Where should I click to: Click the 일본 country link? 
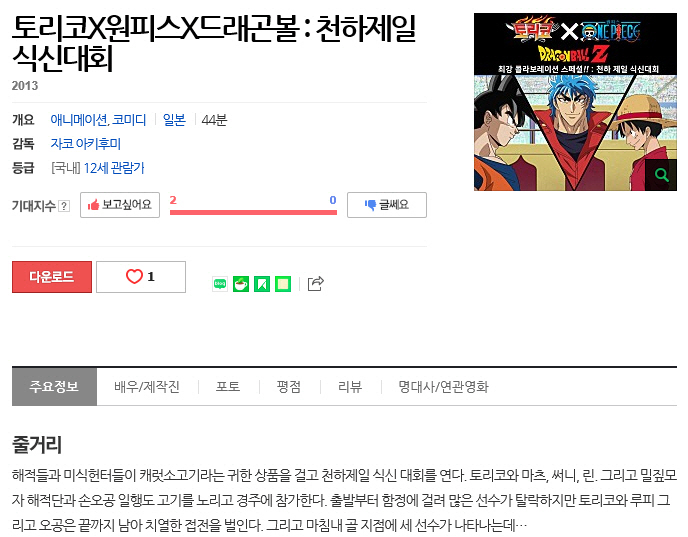[174, 120]
